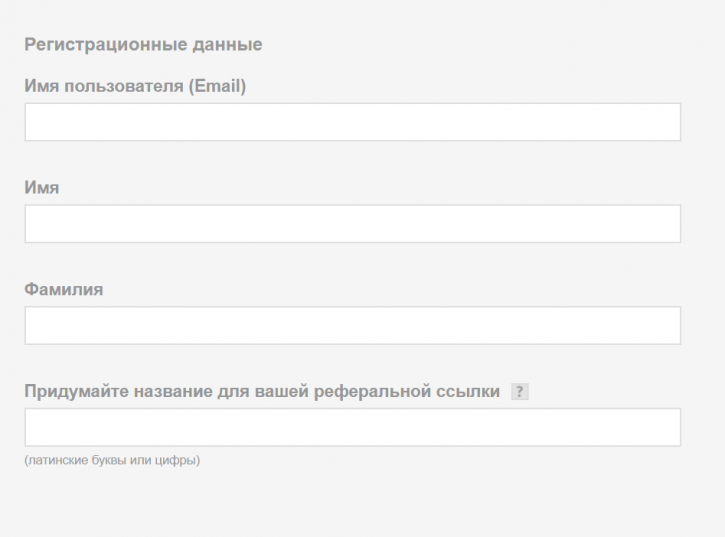Click into the Имя text field

click(x=353, y=224)
